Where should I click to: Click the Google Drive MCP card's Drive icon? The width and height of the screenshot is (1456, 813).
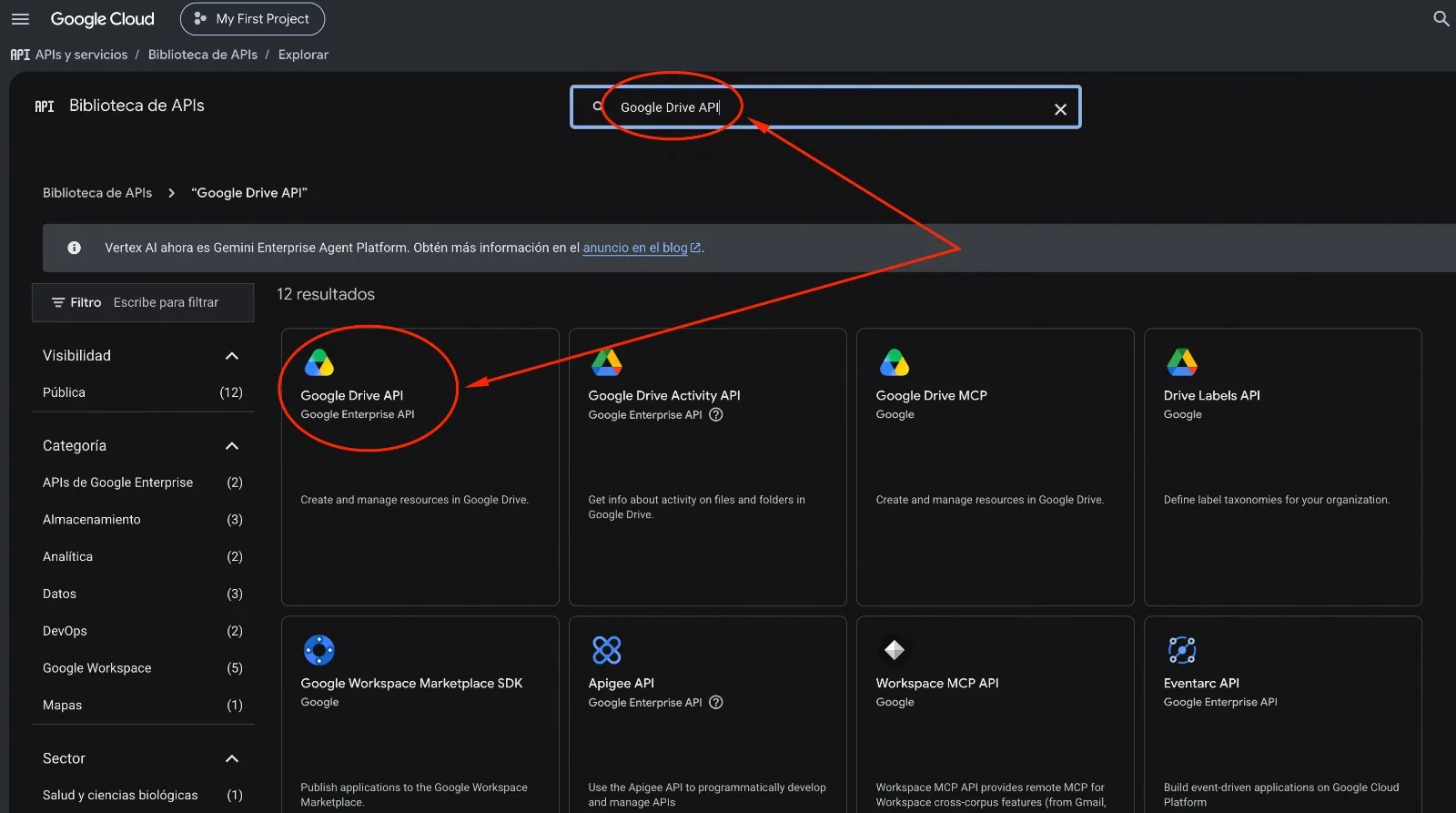894,362
